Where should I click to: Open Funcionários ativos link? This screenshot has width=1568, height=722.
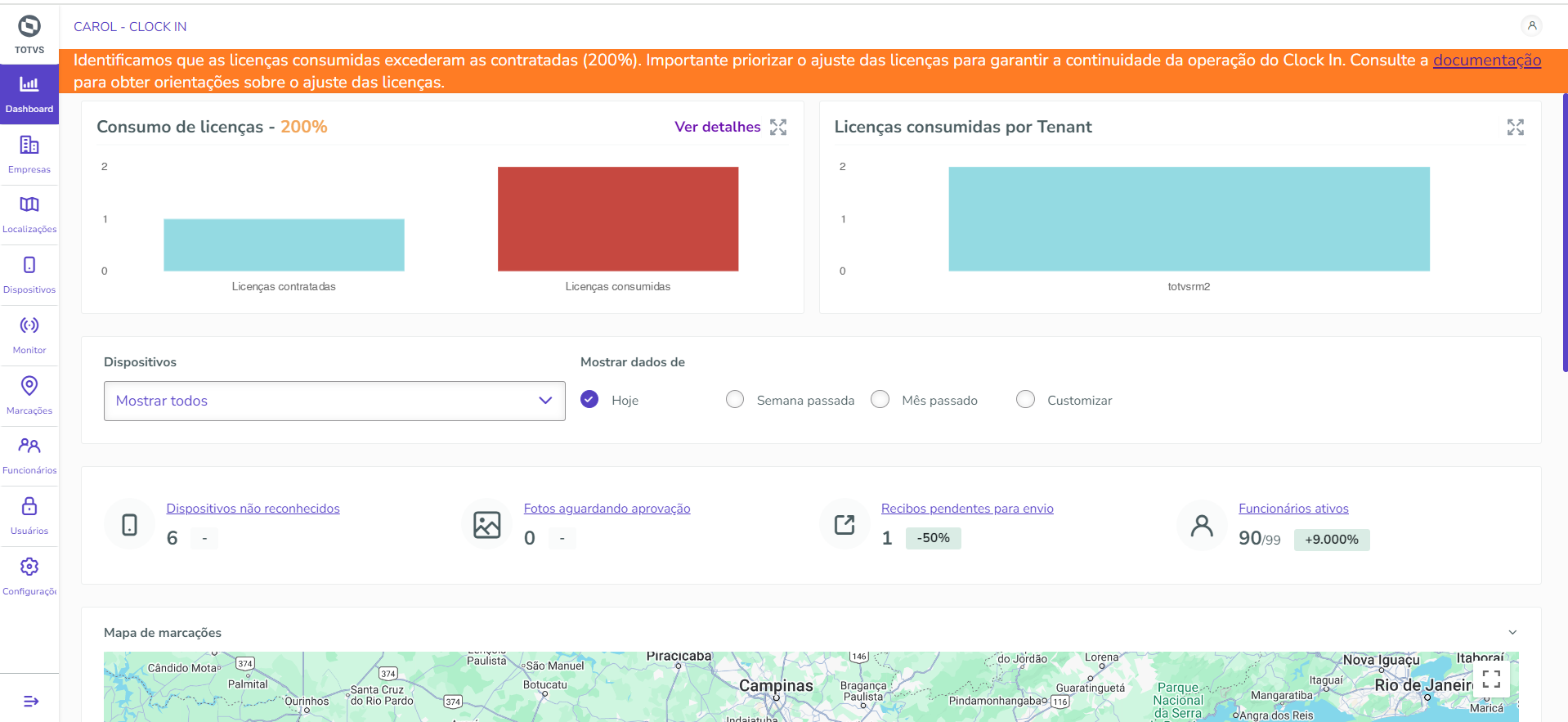[1293, 509]
